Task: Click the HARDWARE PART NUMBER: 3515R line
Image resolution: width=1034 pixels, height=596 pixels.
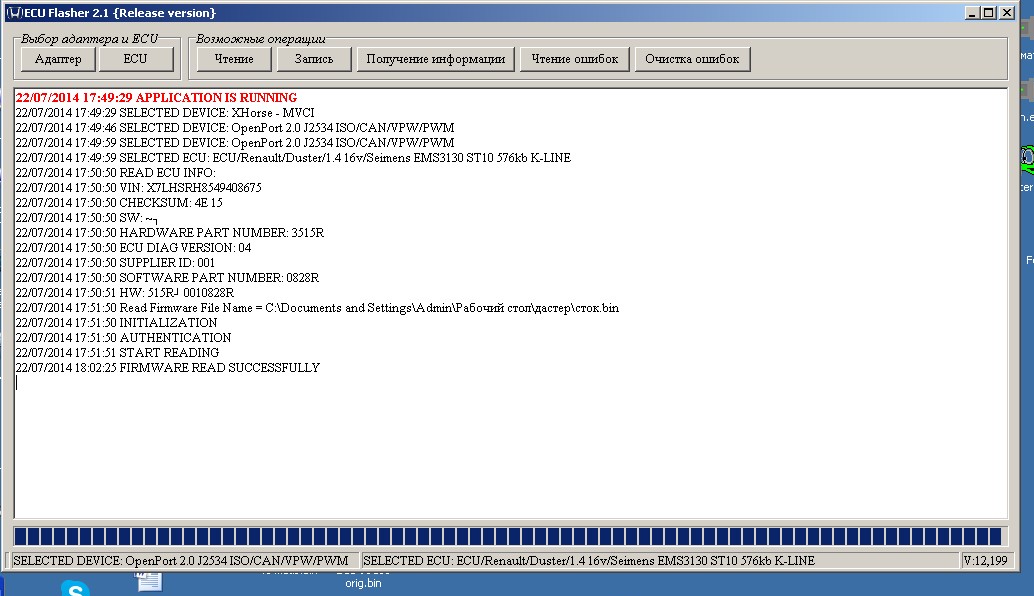Action: click(x=169, y=233)
